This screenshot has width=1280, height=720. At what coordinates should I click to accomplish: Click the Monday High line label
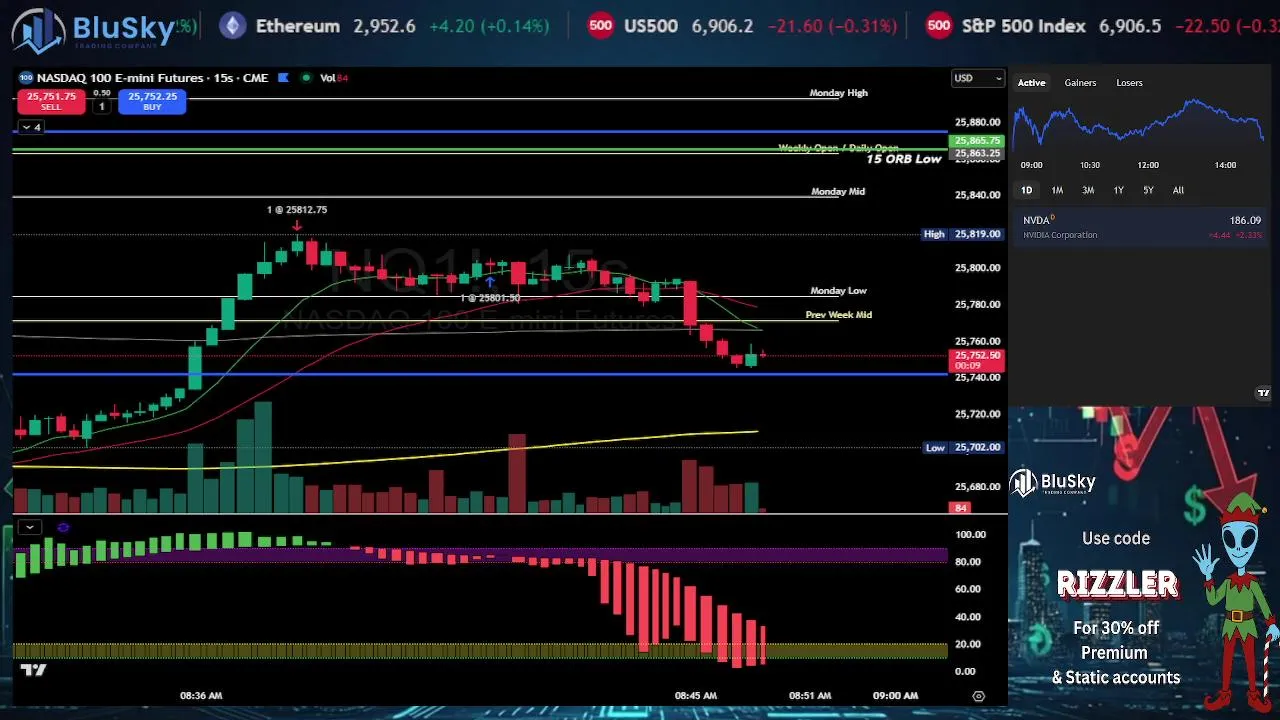coord(838,93)
